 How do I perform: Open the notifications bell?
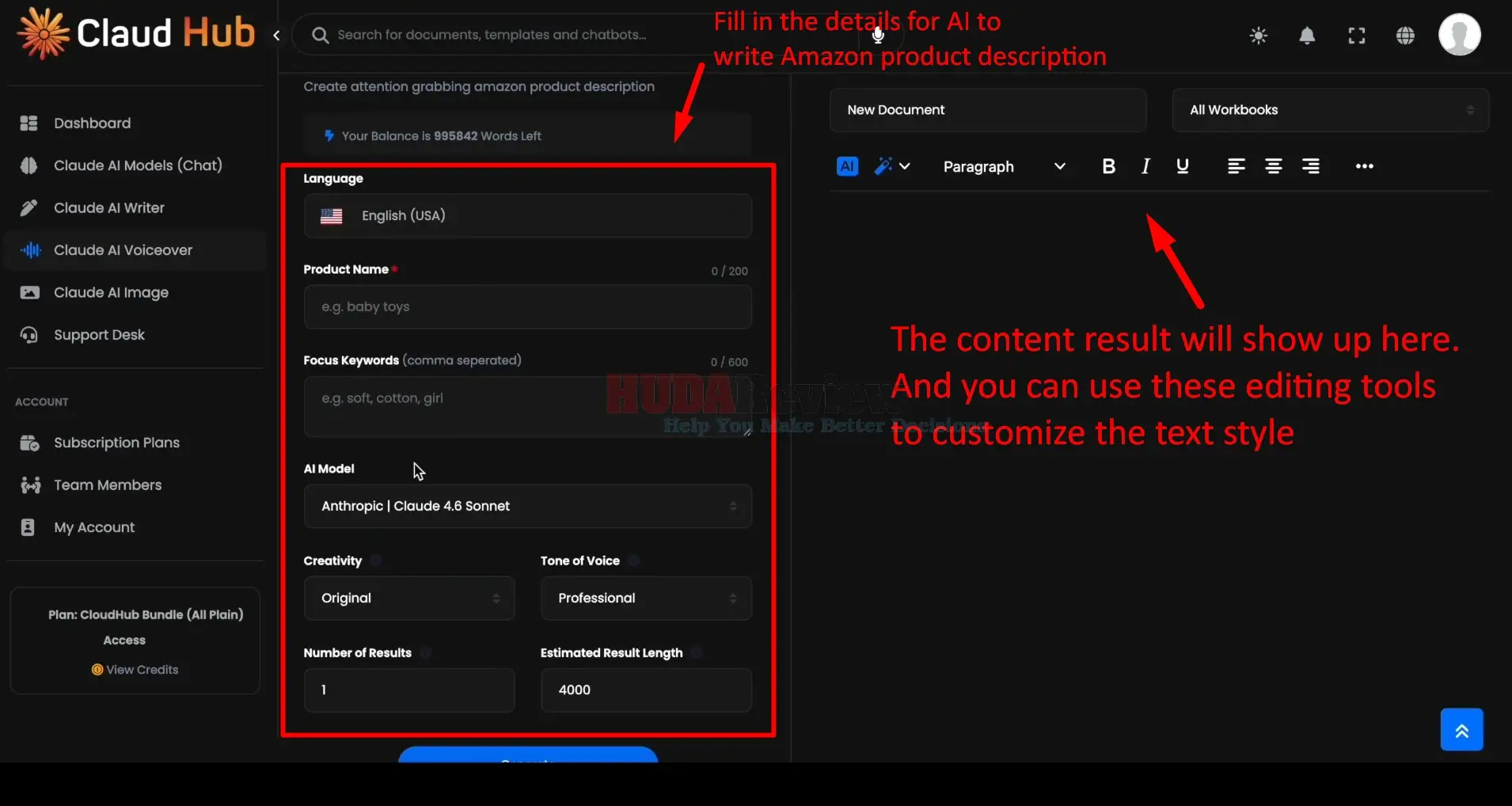(1307, 36)
